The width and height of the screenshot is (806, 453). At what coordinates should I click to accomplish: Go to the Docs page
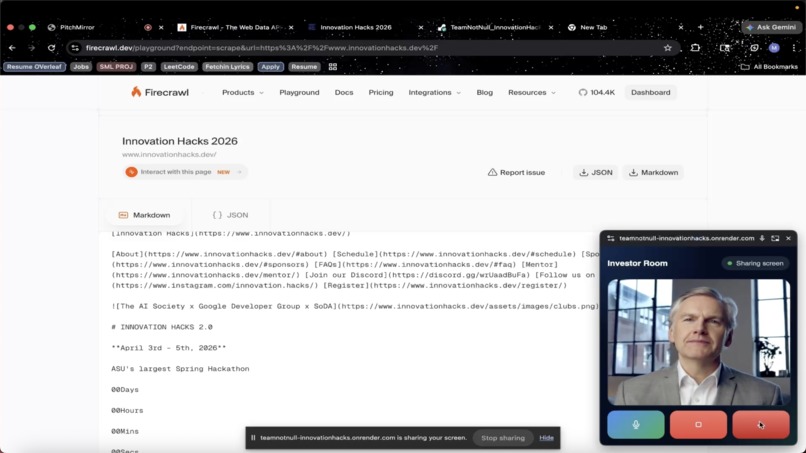pyautogui.click(x=344, y=93)
